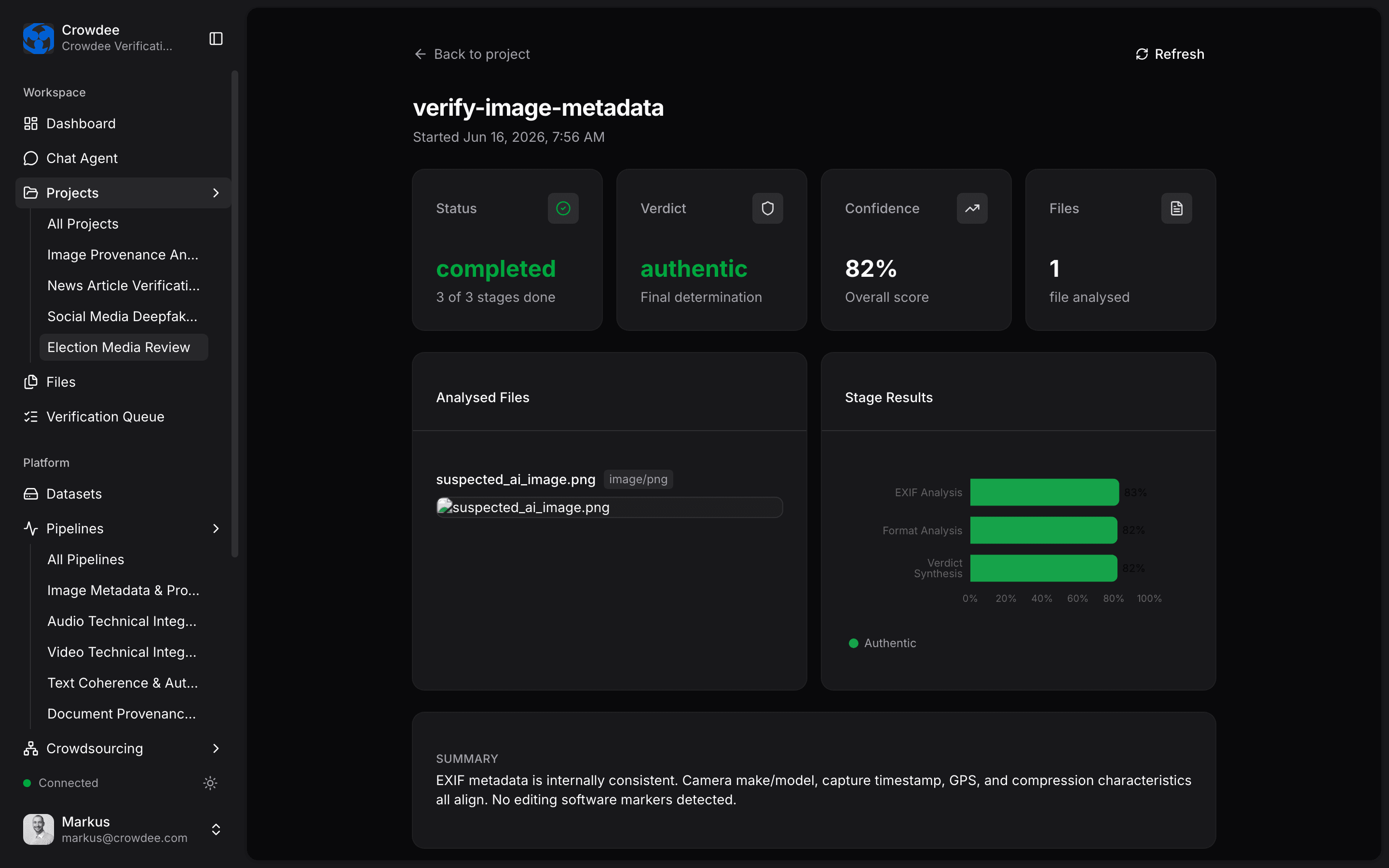This screenshot has width=1389, height=868.
Task: Click the Status checkmark icon
Action: 563,208
